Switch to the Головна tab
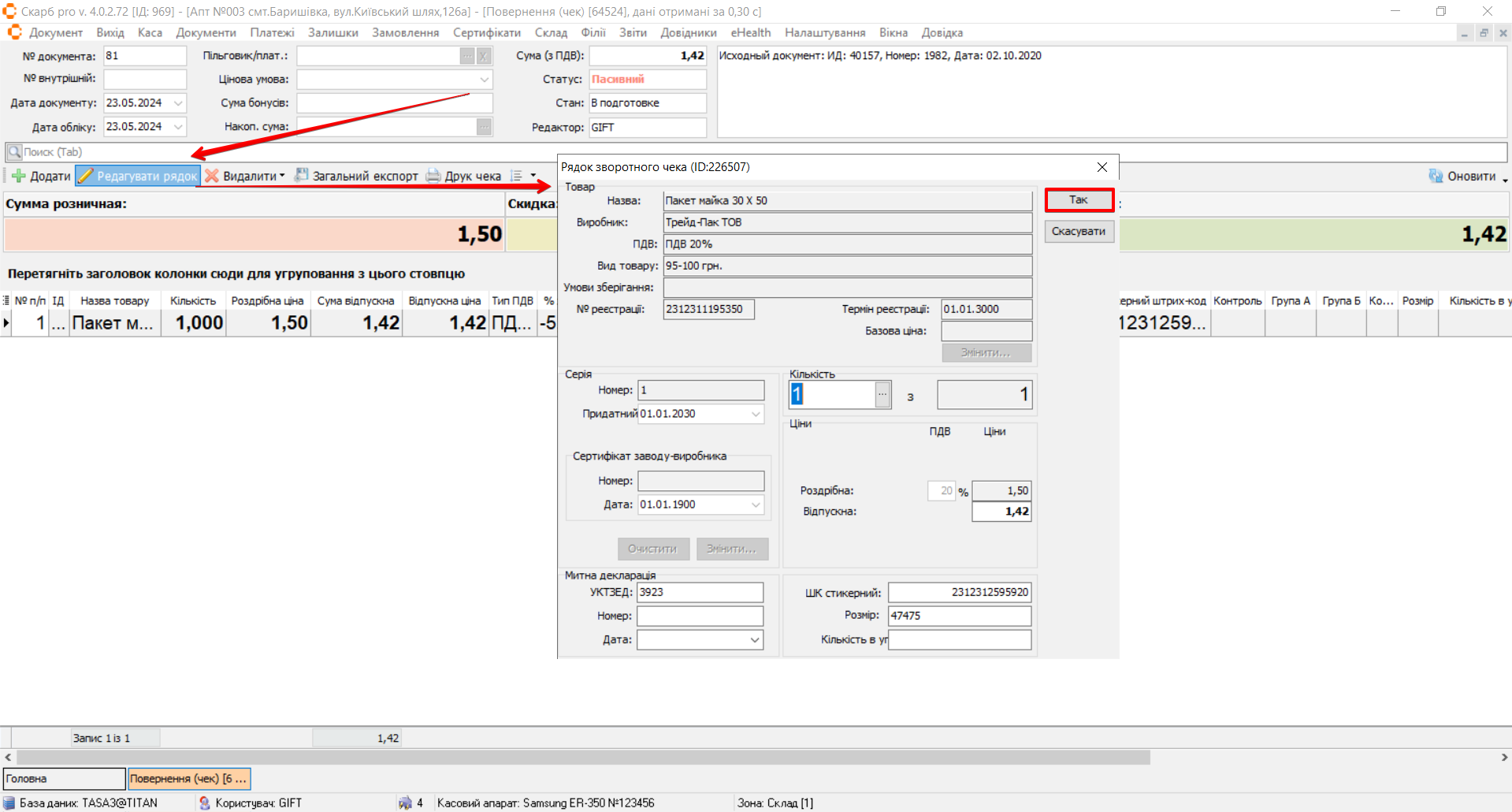 tap(64, 779)
